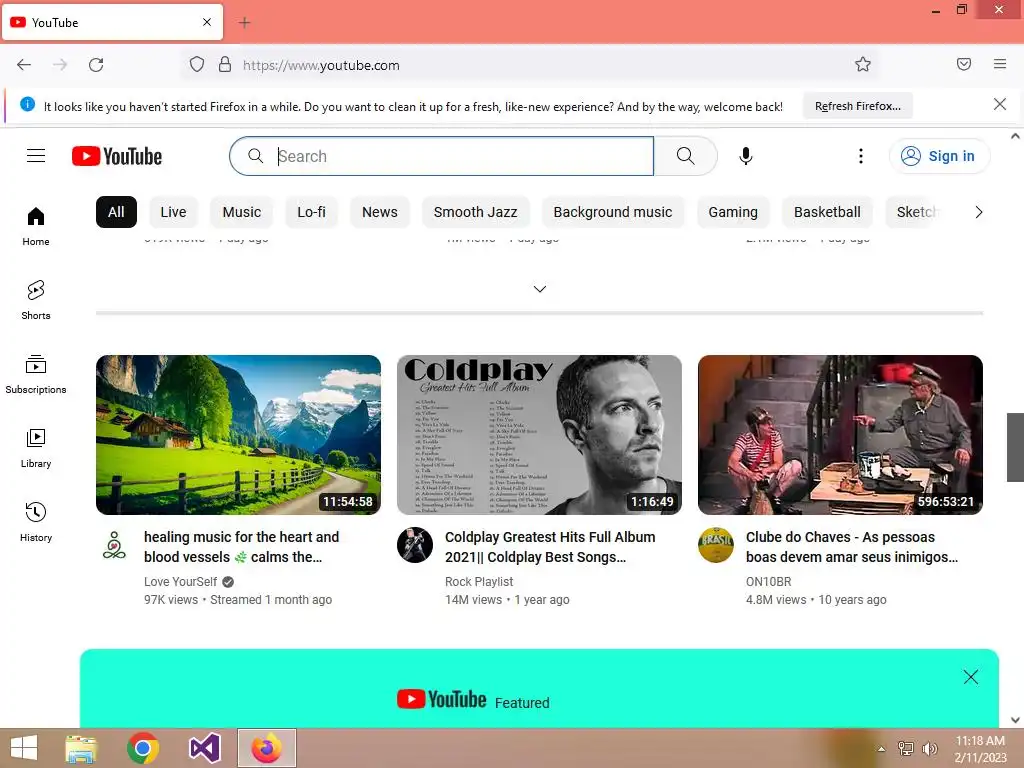Open Firefox application menu
Image resolution: width=1024 pixels, height=768 pixels.
click(1000, 64)
